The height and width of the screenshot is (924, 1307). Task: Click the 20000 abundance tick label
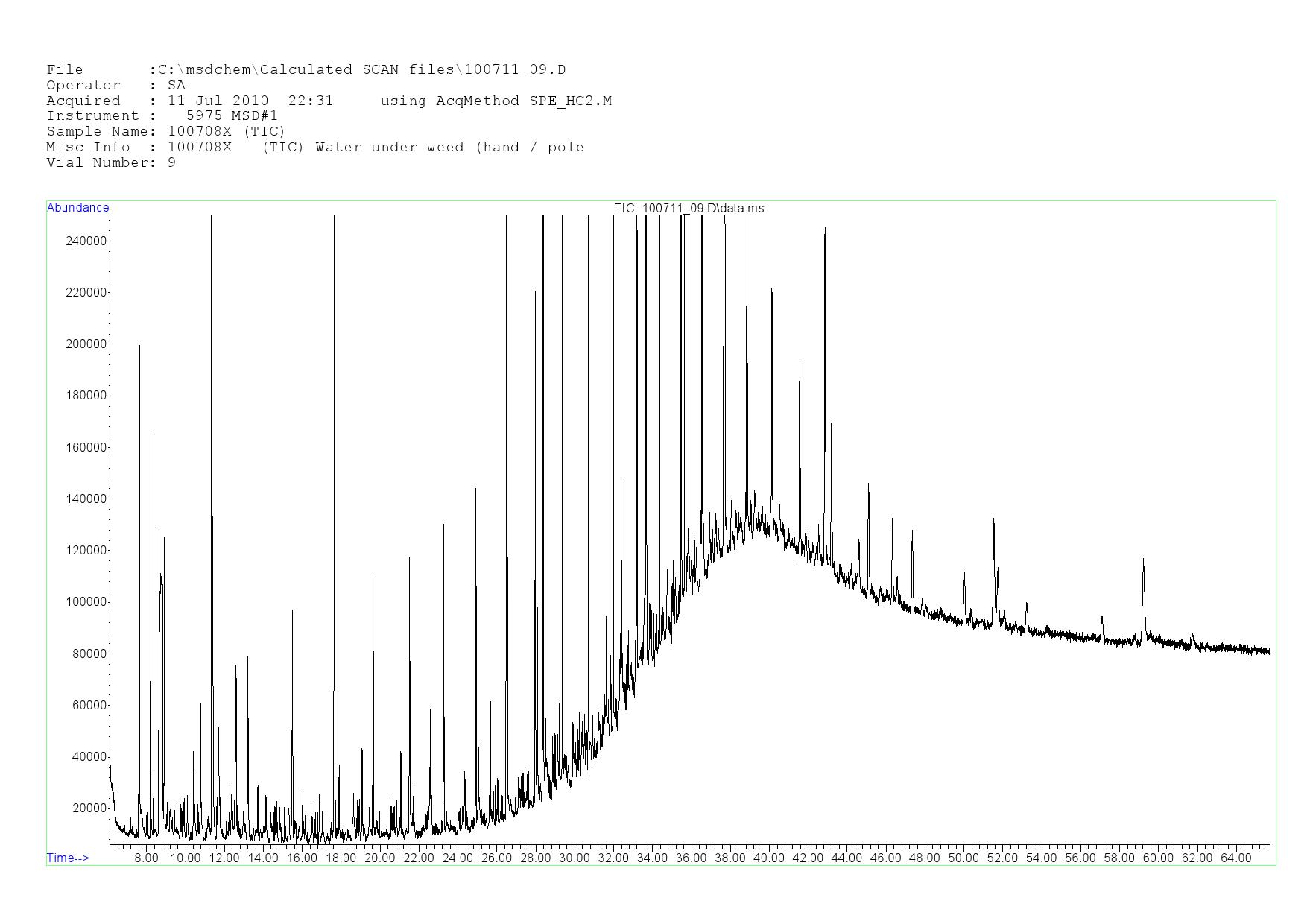click(x=89, y=808)
